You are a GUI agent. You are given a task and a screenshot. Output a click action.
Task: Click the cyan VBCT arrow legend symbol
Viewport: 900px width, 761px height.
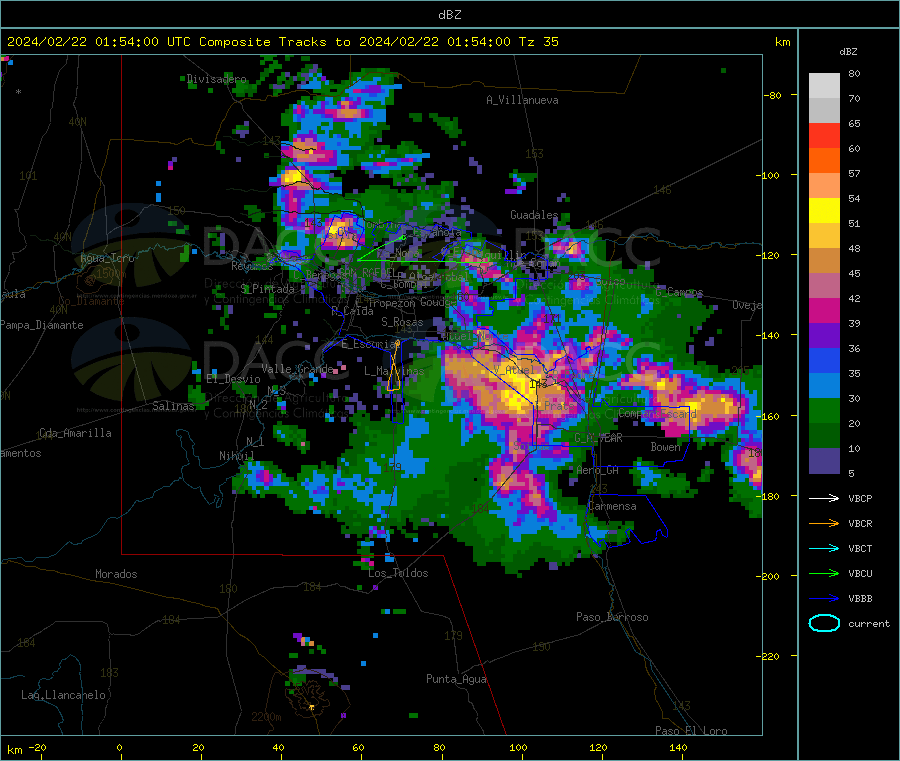click(824, 549)
